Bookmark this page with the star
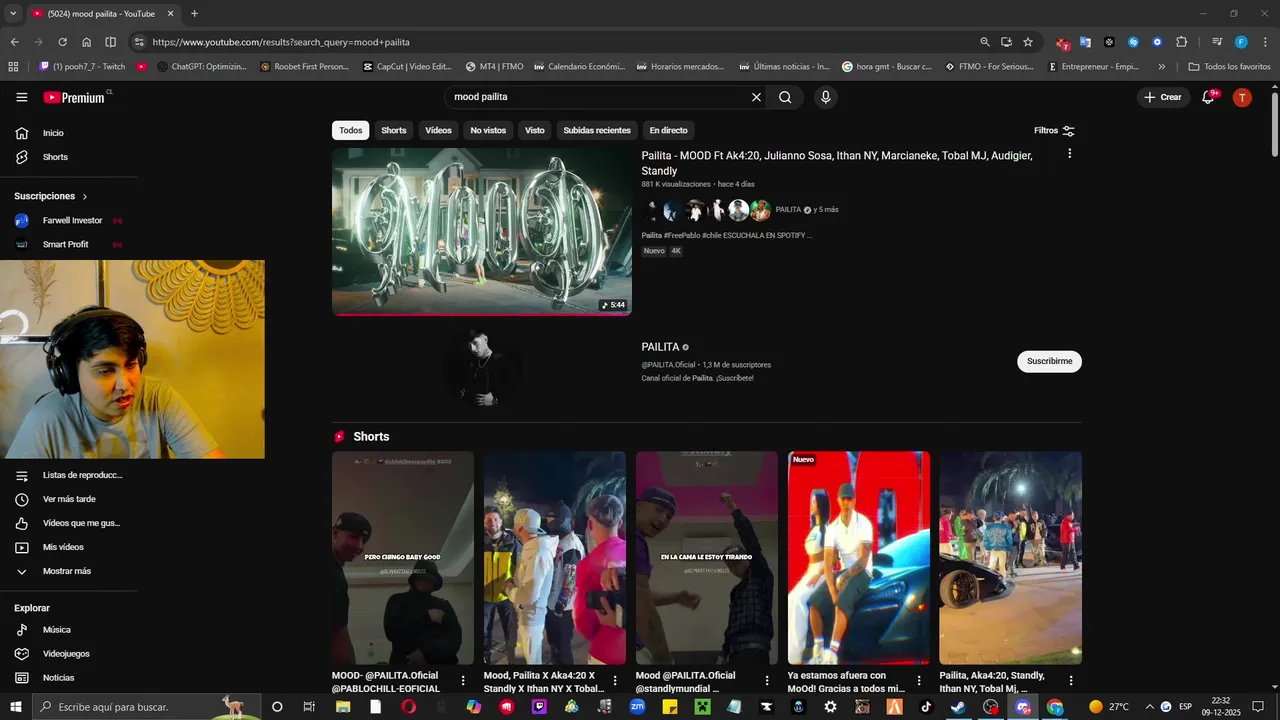Viewport: 1280px width, 720px height. coord(1028,42)
